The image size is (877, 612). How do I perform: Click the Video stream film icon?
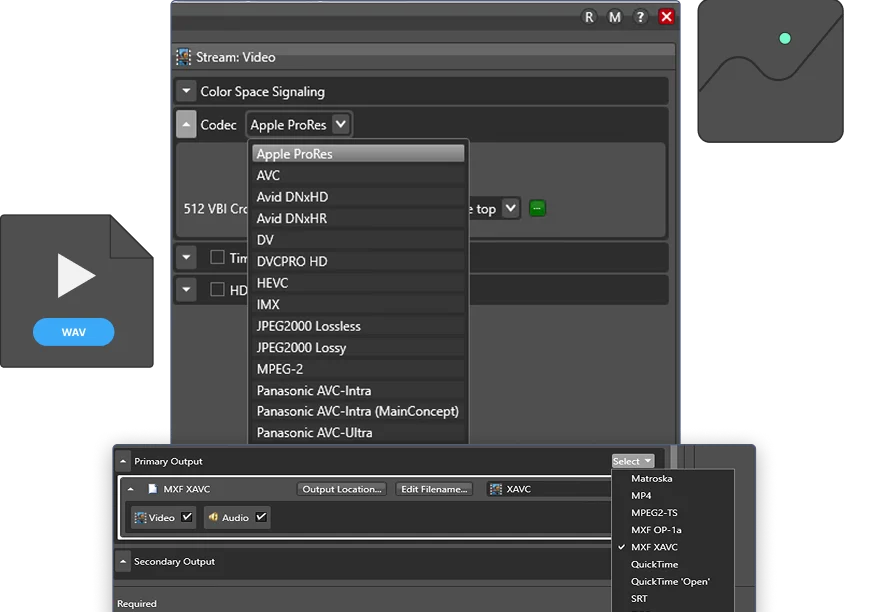pyautogui.click(x=140, y=517)
